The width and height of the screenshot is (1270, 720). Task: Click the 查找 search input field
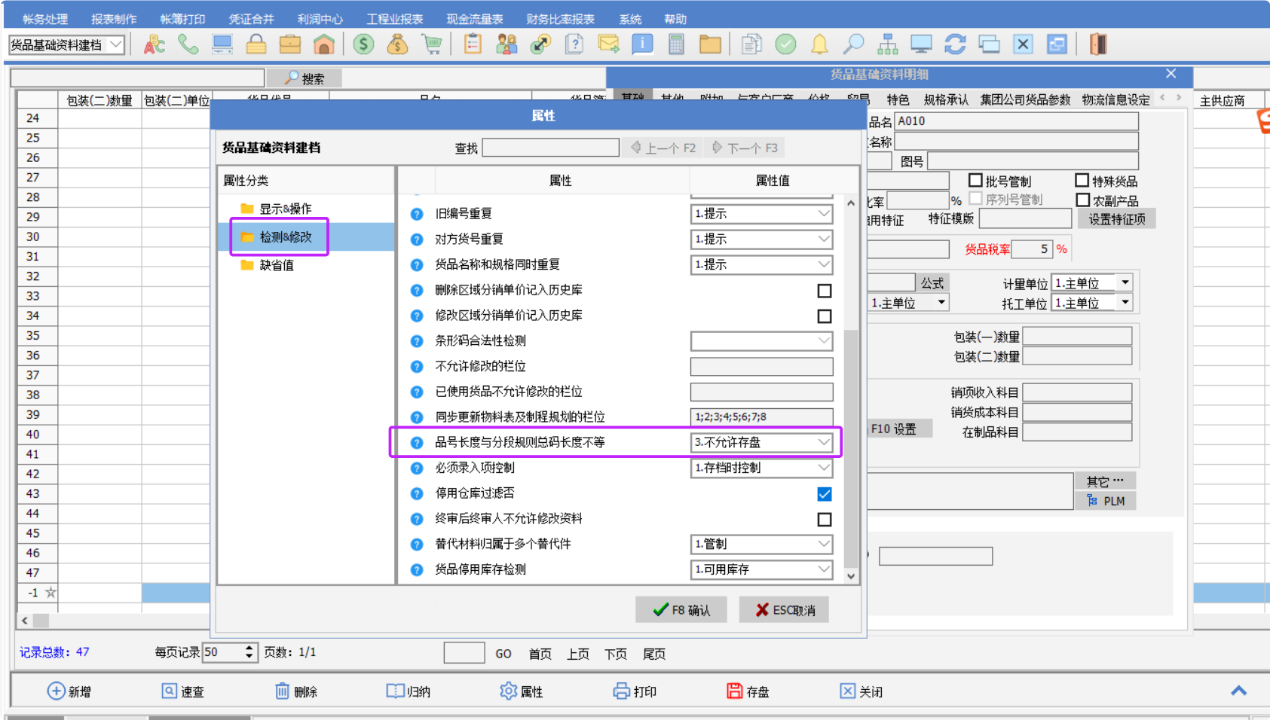coord(550,148)
